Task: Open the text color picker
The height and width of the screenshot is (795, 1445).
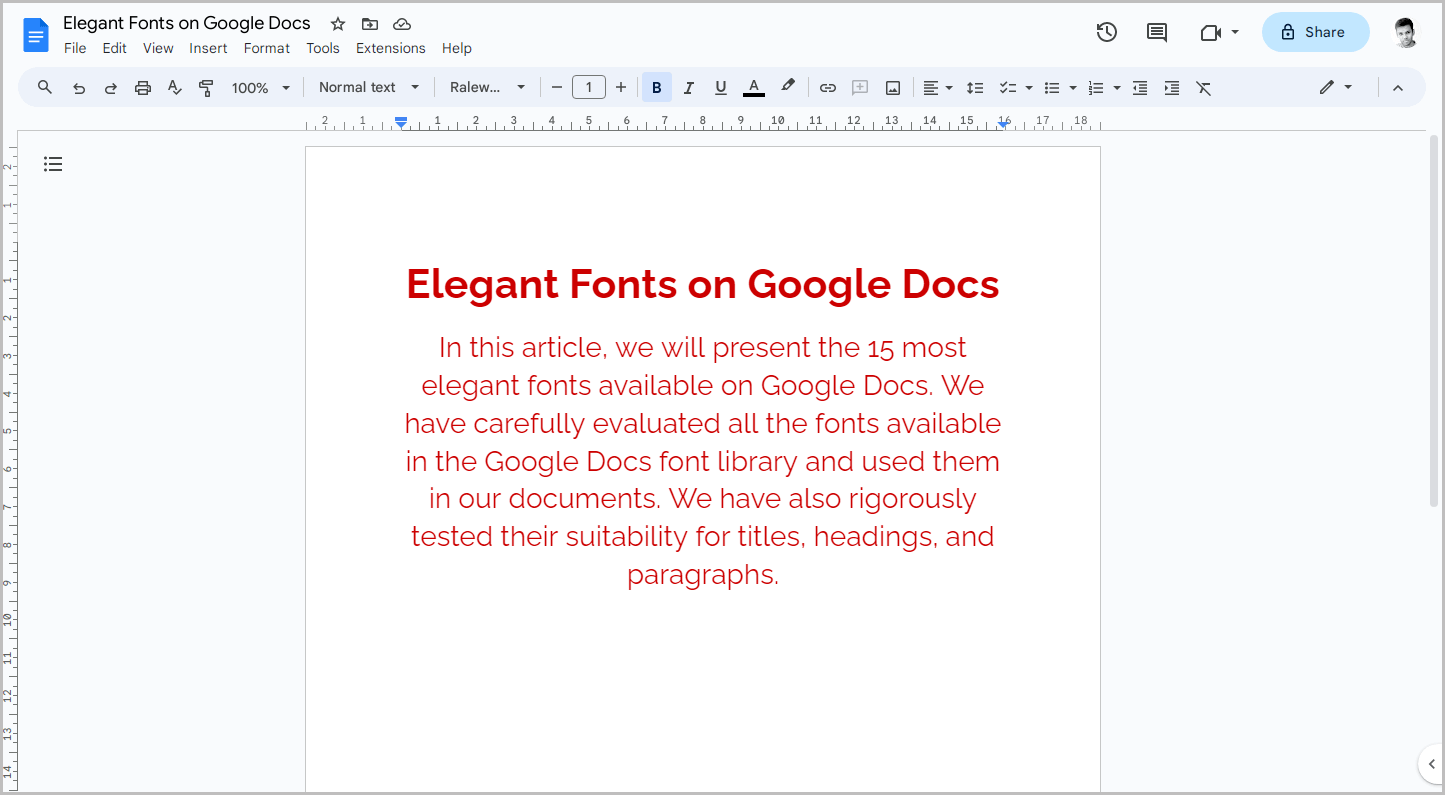Action: [753, 87]
